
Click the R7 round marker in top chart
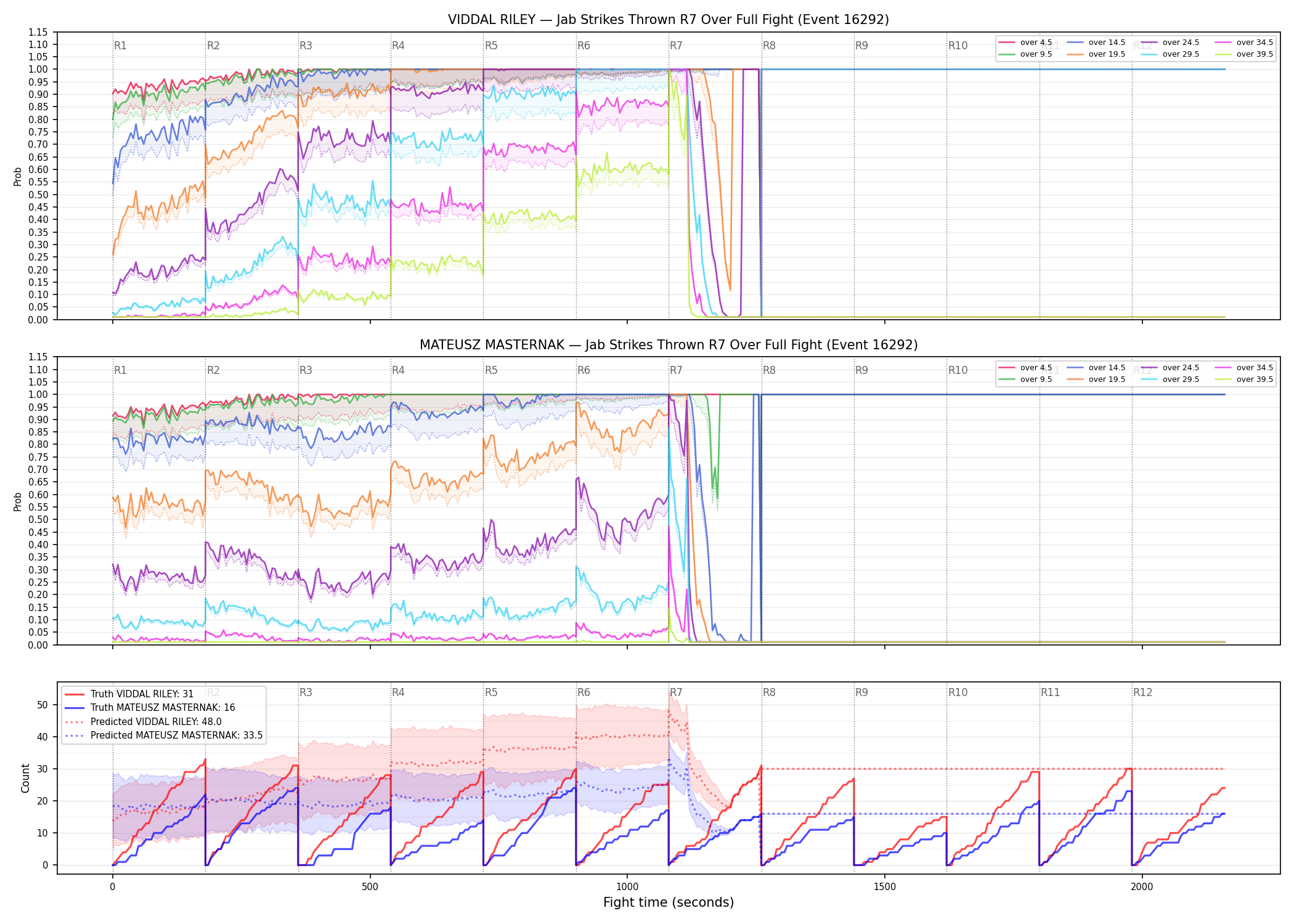pos(676,46)
